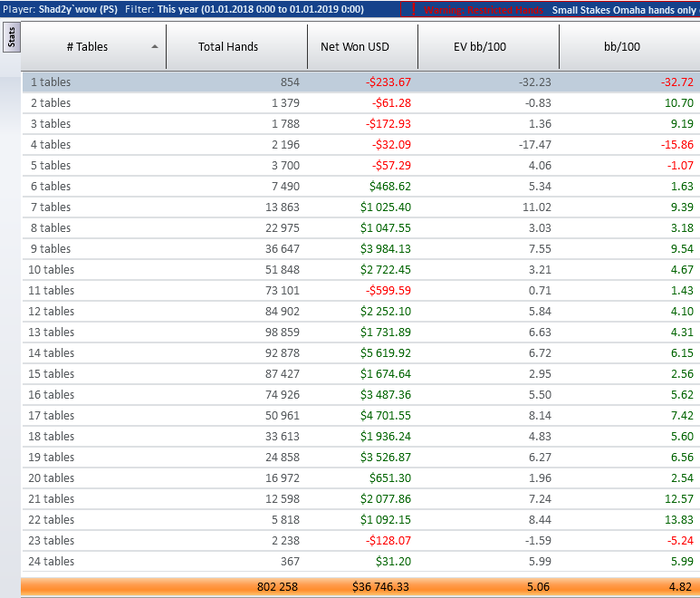
Task: Click the summary bb/100 value 4.82
Action: point(680,586)
